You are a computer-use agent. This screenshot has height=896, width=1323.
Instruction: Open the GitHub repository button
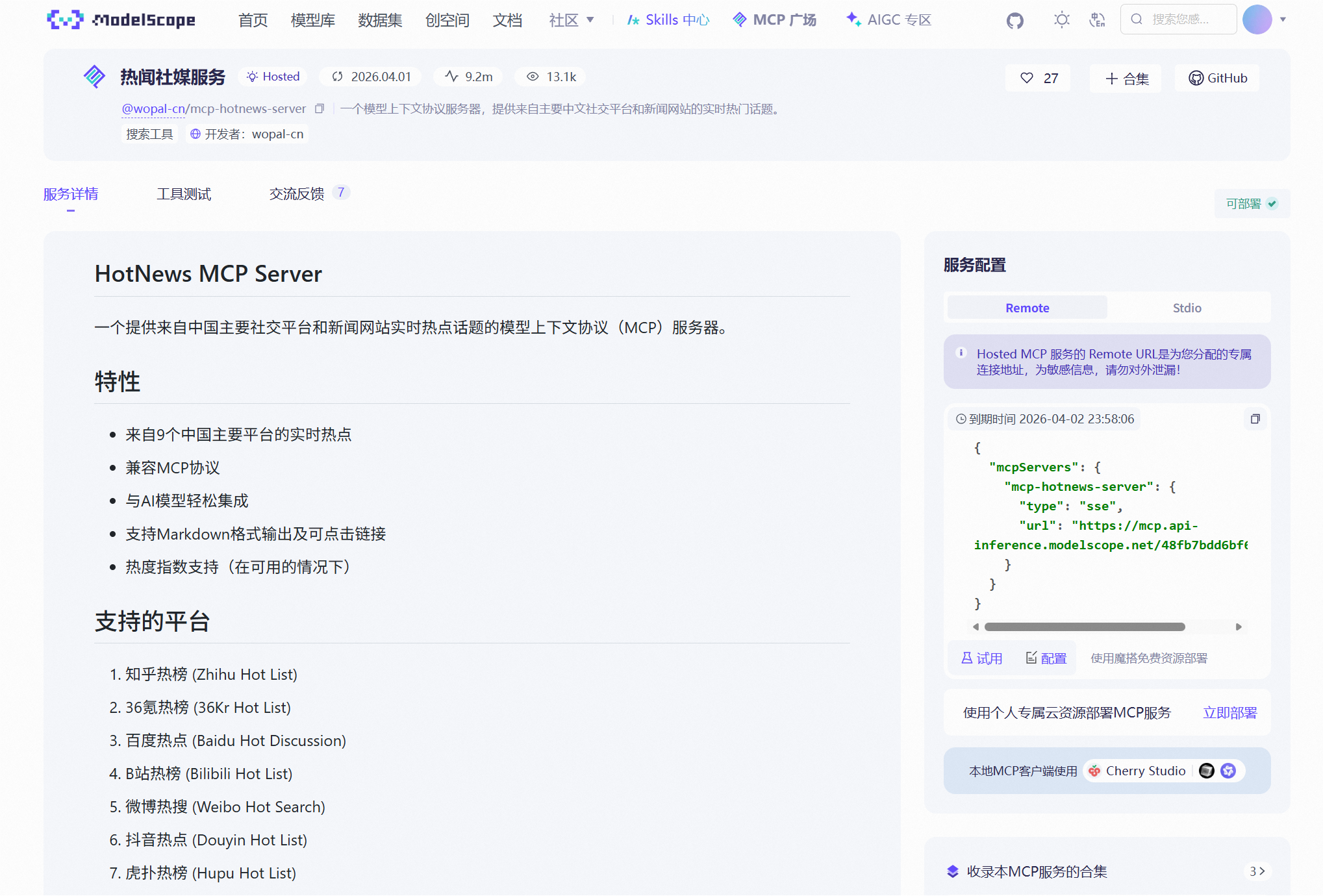tap(1217, 78)
